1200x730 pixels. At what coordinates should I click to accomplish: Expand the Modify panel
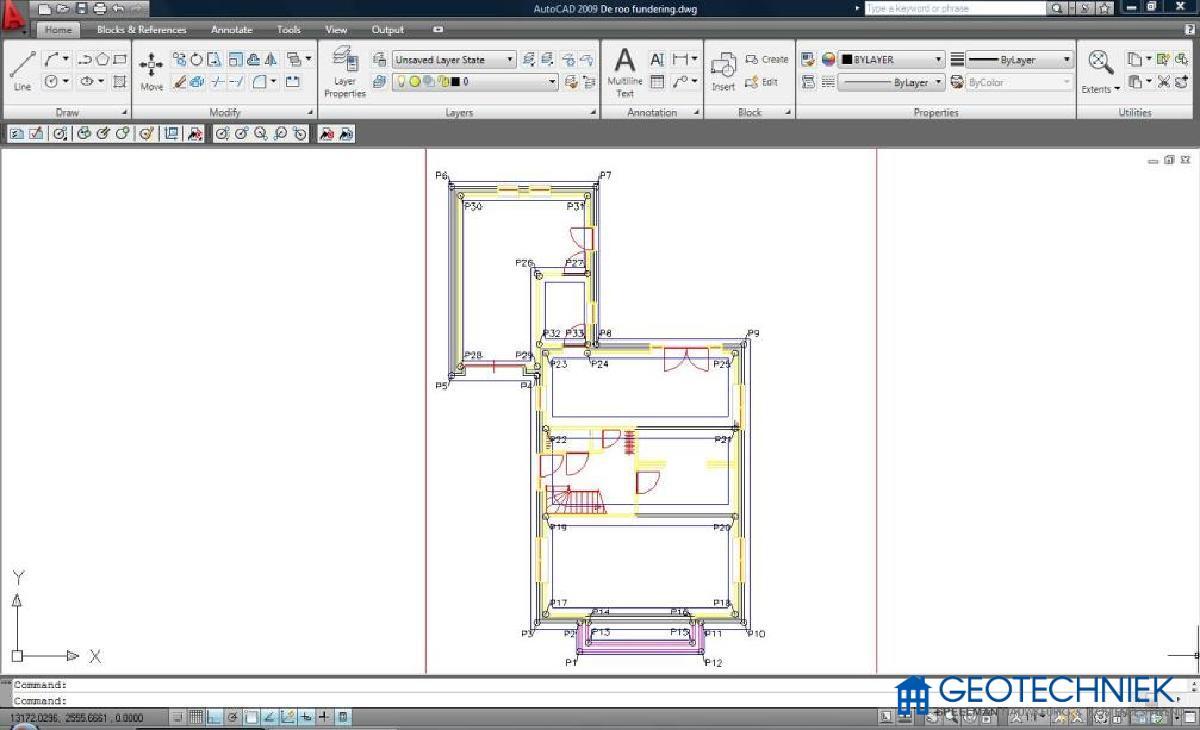pyautogui.click(x=310, y=113)
